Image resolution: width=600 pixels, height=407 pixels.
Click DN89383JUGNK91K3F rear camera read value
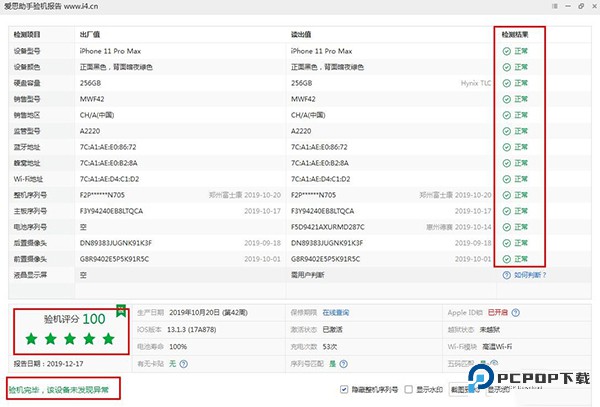(327, 243)
